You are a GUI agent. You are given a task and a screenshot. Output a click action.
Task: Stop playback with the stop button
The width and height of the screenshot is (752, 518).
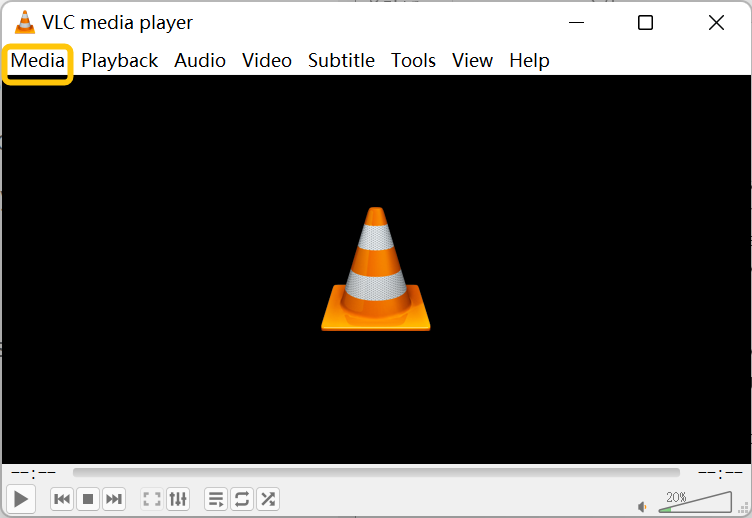click(88, 498)
